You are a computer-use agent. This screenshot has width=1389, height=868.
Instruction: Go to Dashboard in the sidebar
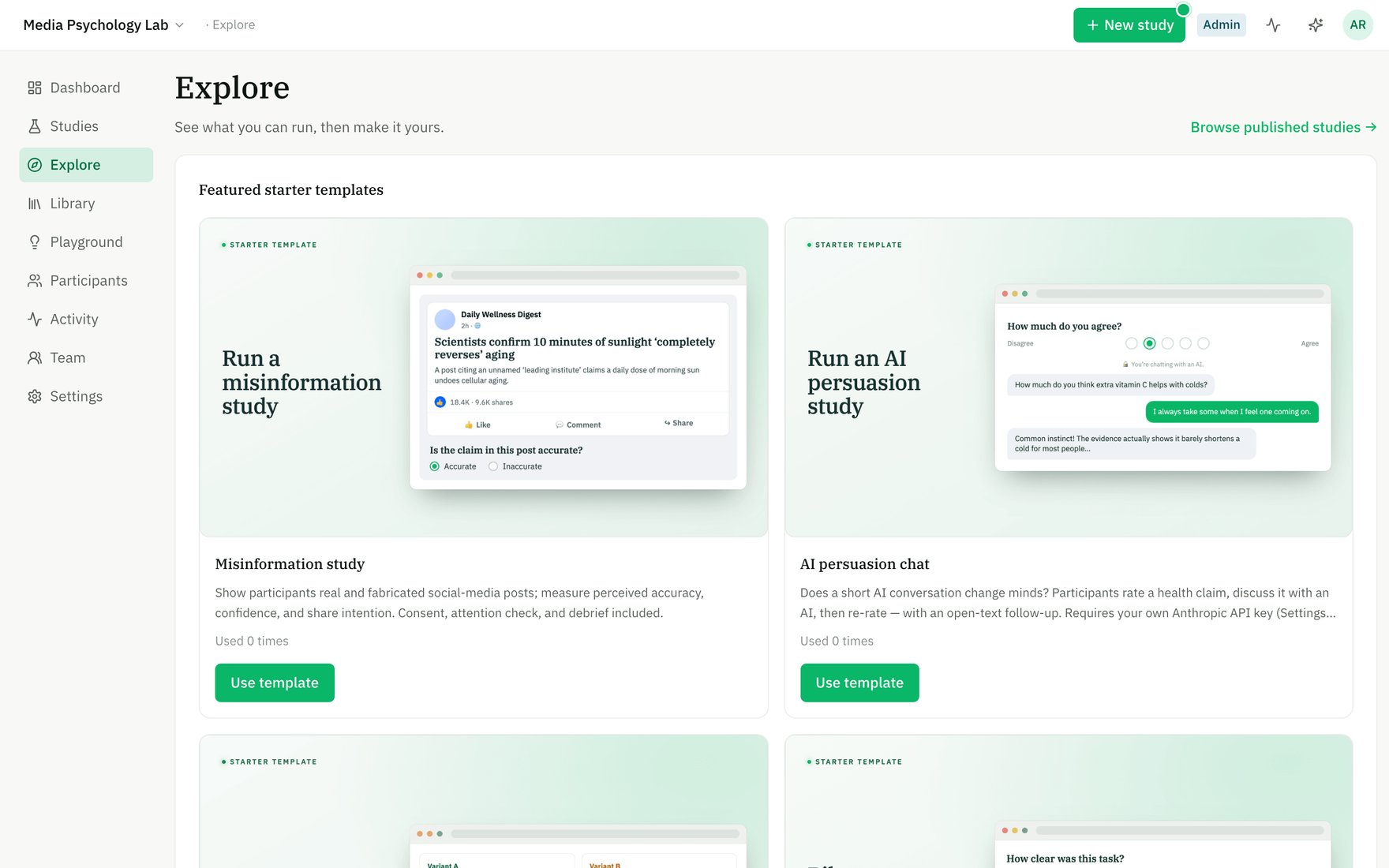85,88
